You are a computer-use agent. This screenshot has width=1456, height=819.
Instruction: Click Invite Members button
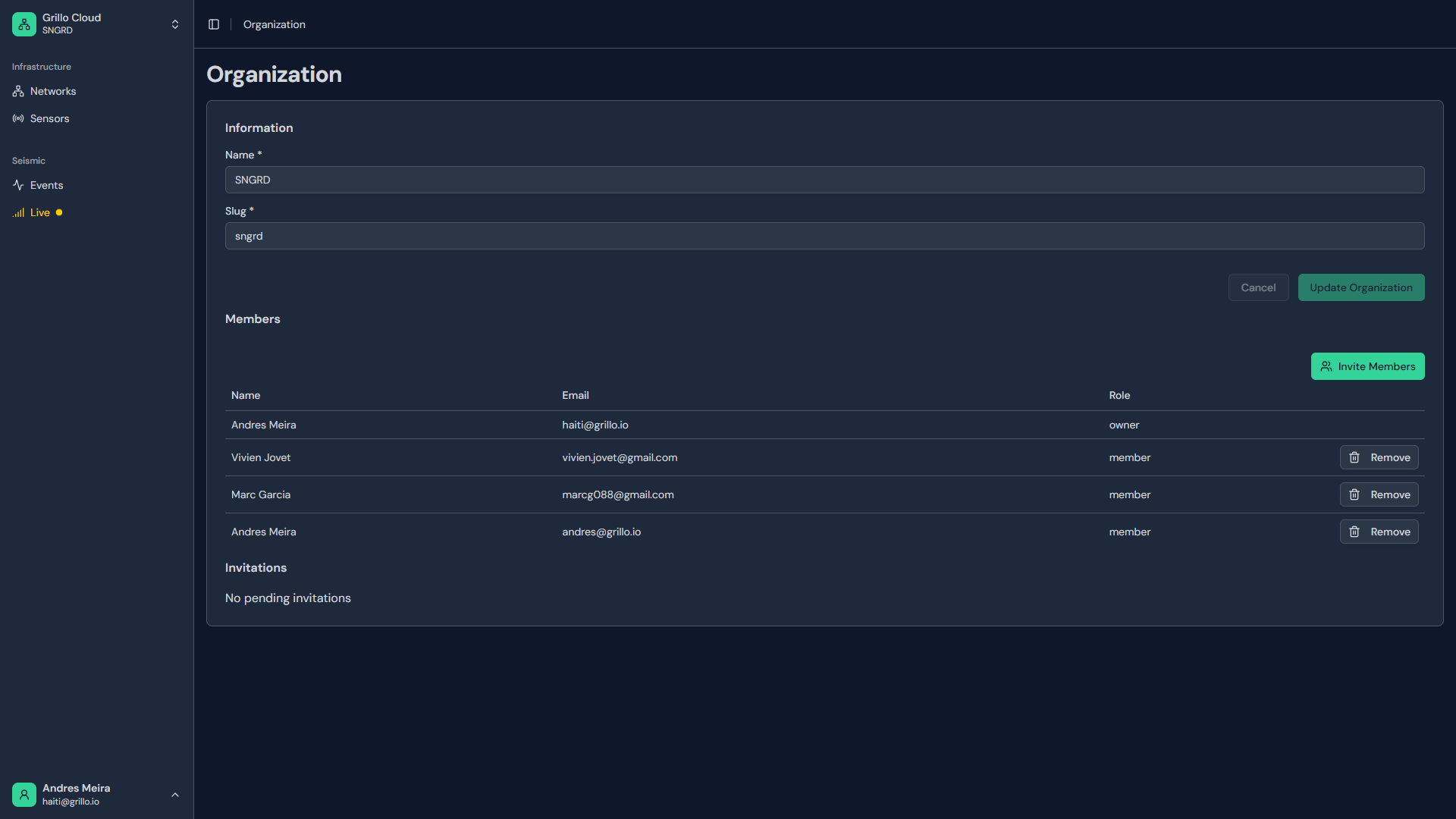coord(1367,366)
